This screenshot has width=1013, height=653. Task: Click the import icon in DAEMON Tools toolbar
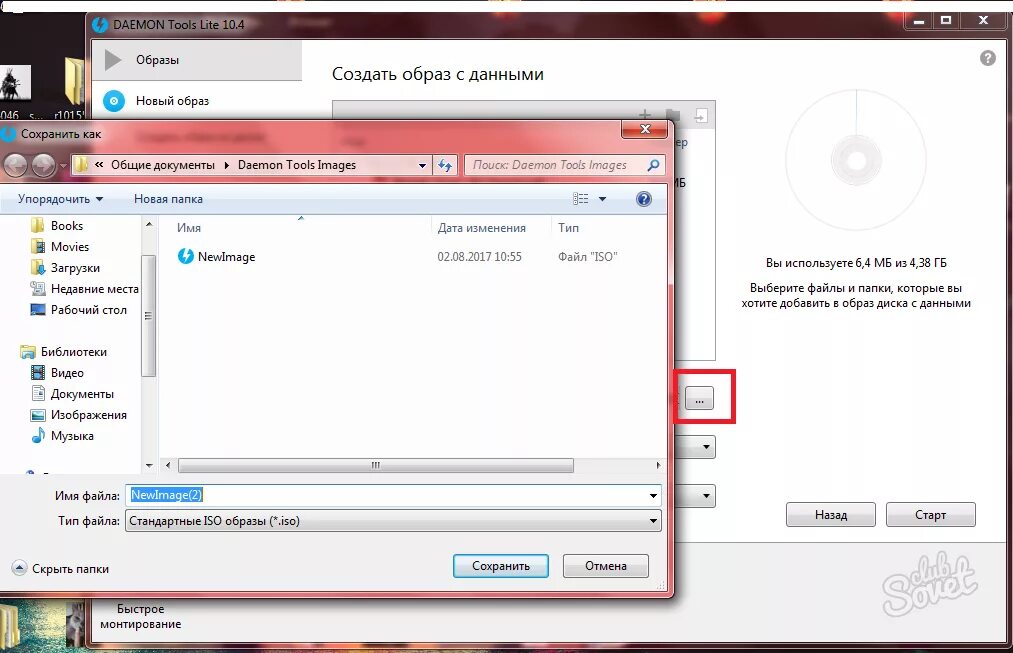pyautogui.click(x=701, y=116)
